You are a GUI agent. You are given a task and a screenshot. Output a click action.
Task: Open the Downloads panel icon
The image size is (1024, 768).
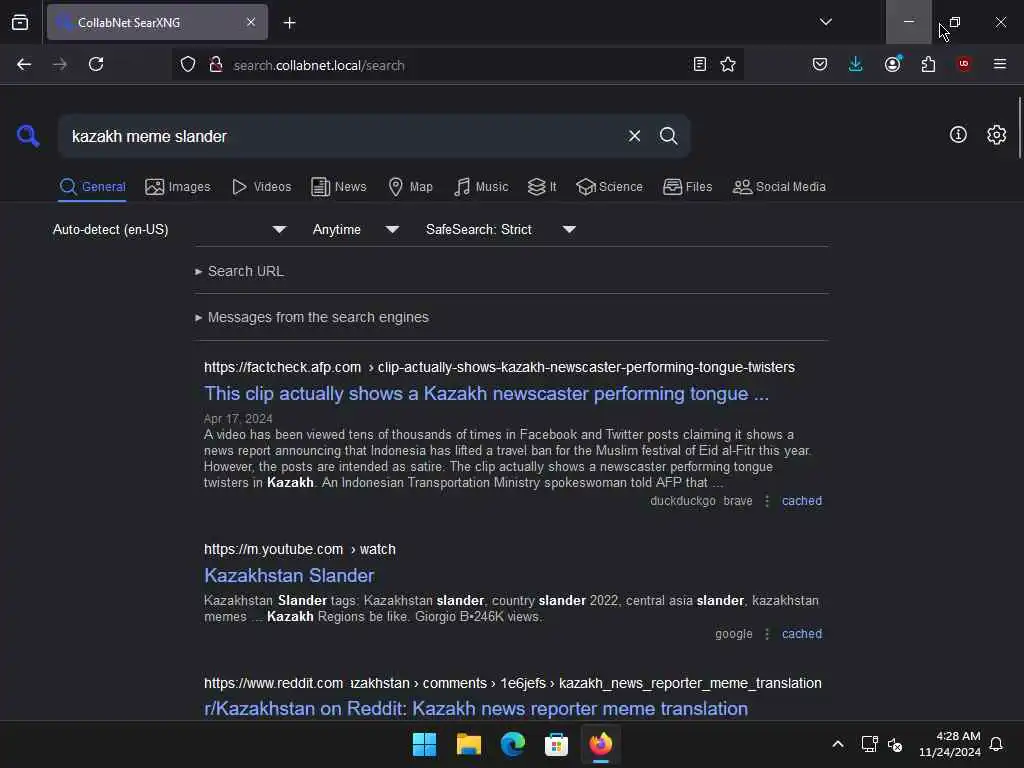tap(856, 64)
